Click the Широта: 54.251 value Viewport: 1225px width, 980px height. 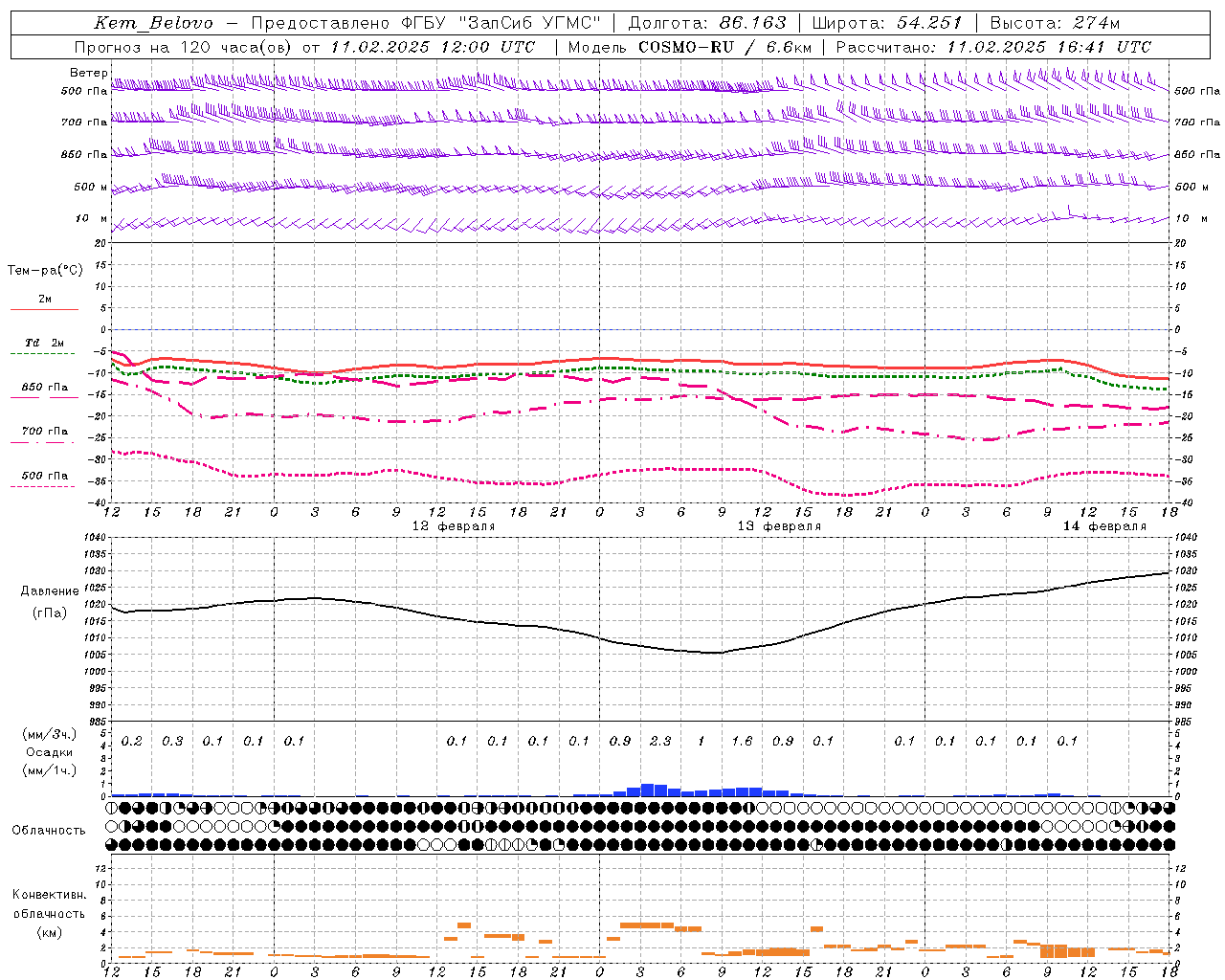pos(886,23)
